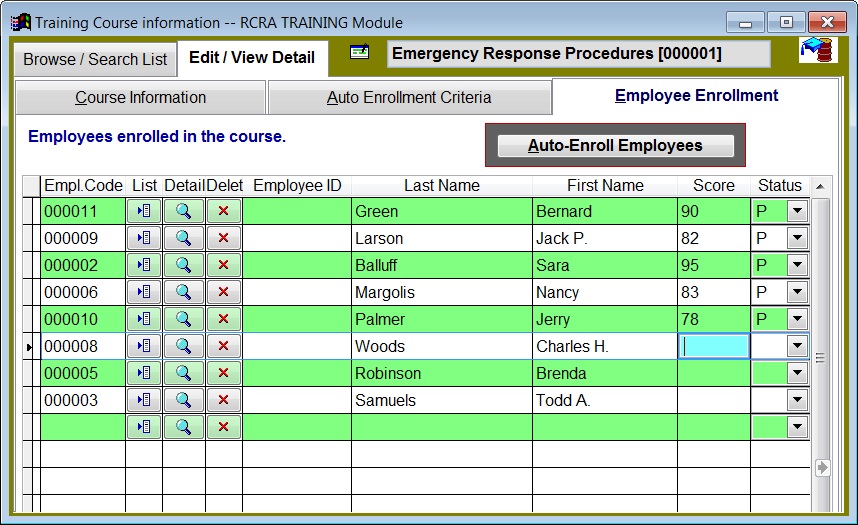Image resolution: width=858 pixels, height=525 pixels.
Task: Delete enrollment row for Palmer
Action: click(224, 319)
